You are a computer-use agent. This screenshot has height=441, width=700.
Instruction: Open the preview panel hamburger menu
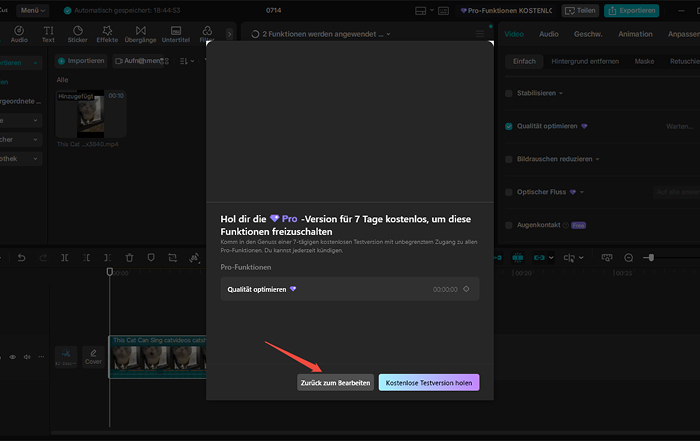(480, 34)
